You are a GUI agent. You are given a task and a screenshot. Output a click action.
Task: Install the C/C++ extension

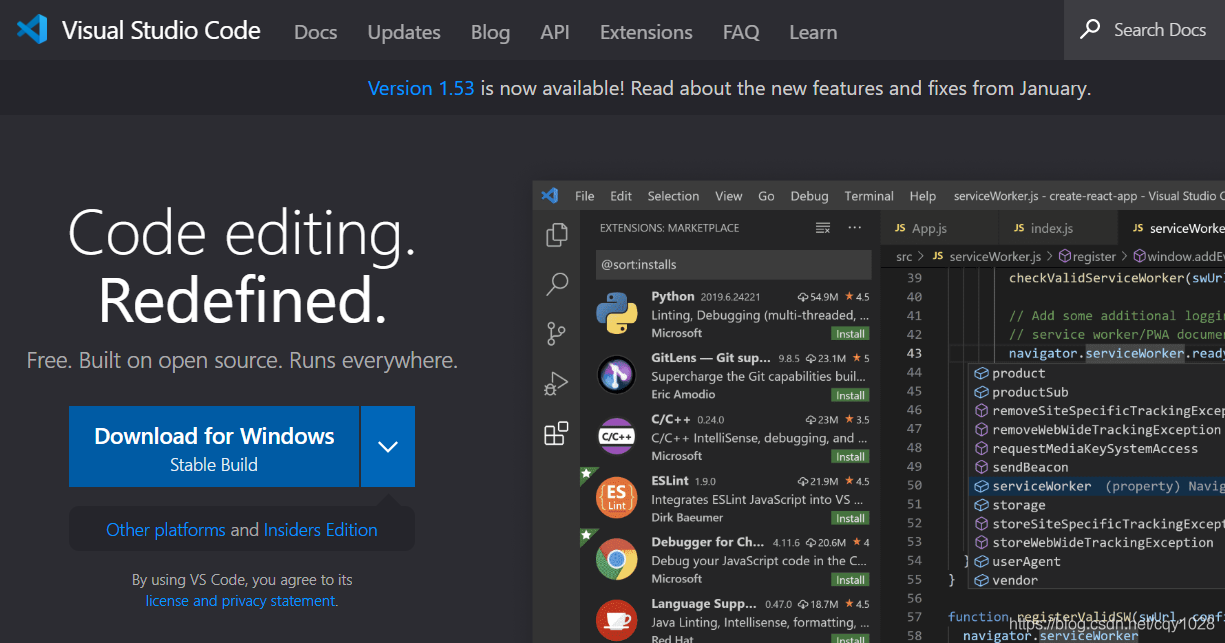pos(851,457)
